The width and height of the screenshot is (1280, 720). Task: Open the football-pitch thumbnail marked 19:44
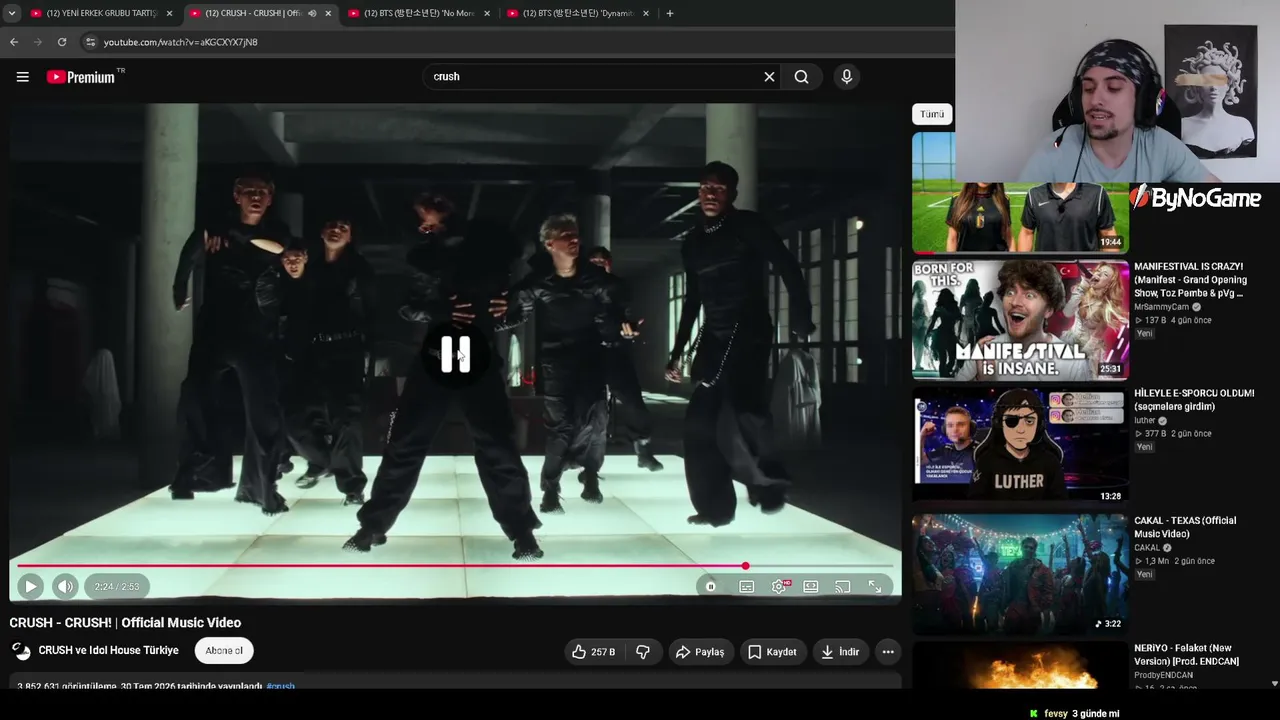coord(1020,193)
